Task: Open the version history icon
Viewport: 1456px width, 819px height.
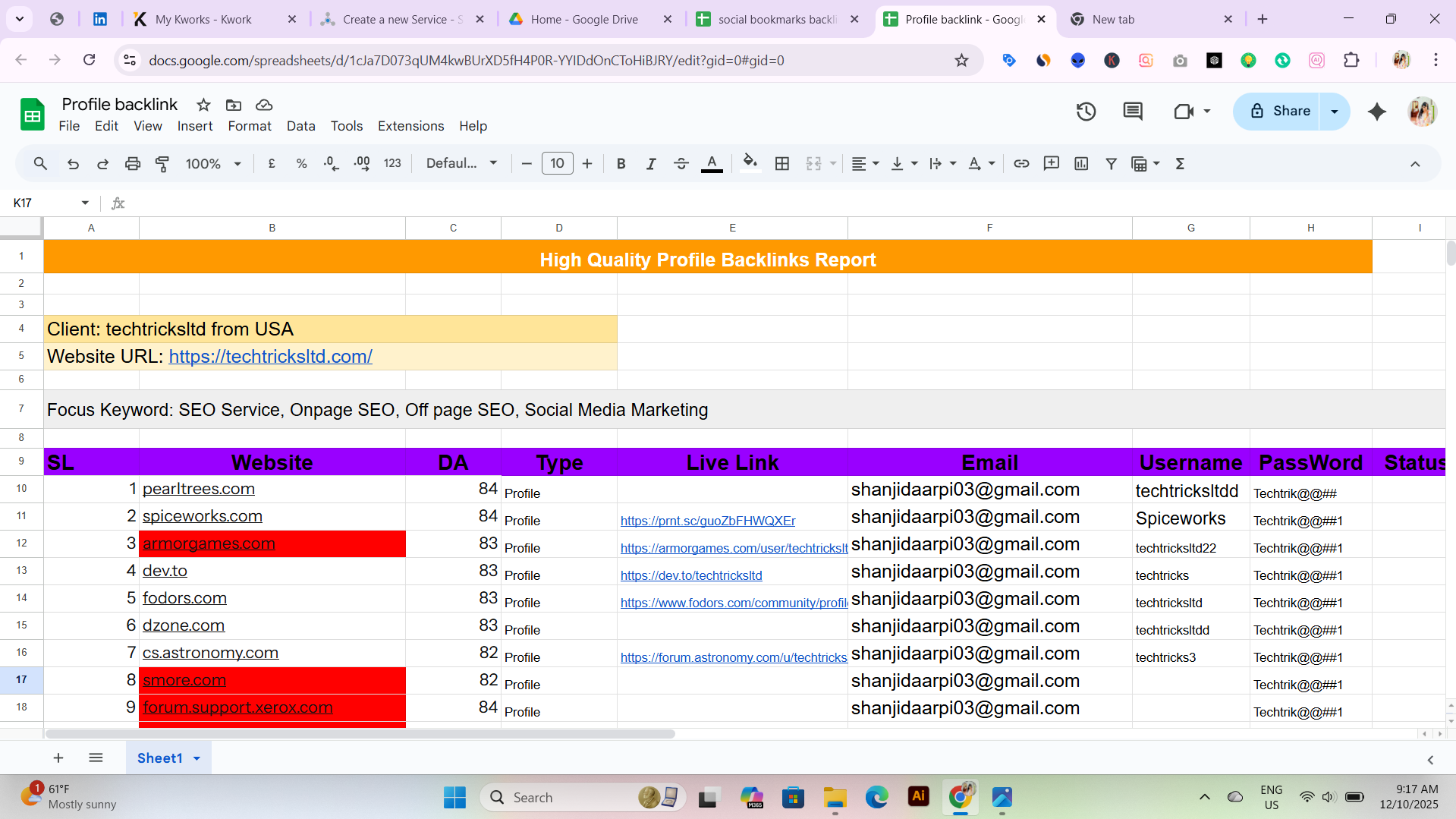Action: 1086,111
